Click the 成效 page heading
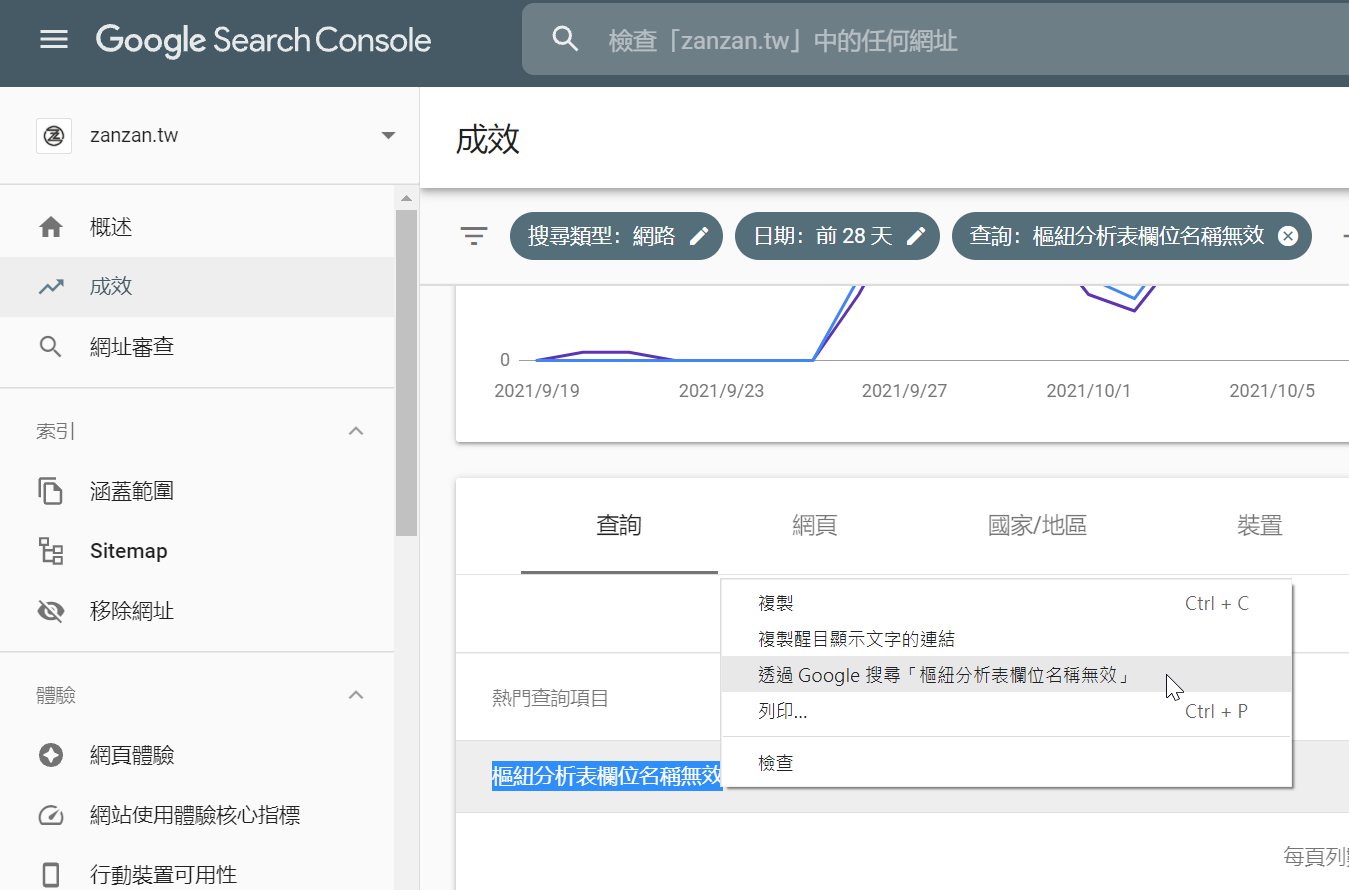This screenshot has height=890, width=1349. [x=488, y=140]
